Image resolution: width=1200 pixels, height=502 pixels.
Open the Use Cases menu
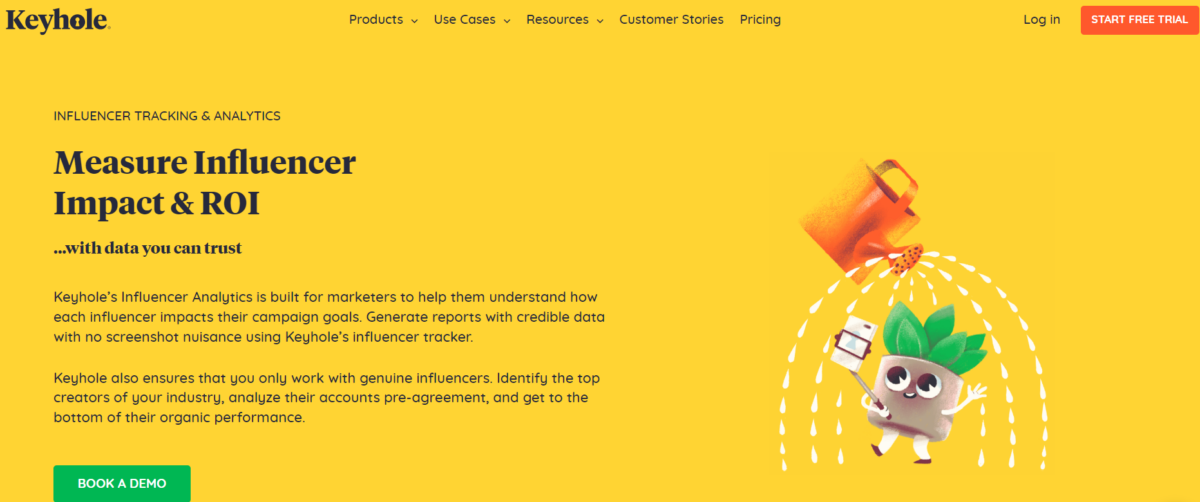coord(464,19)
